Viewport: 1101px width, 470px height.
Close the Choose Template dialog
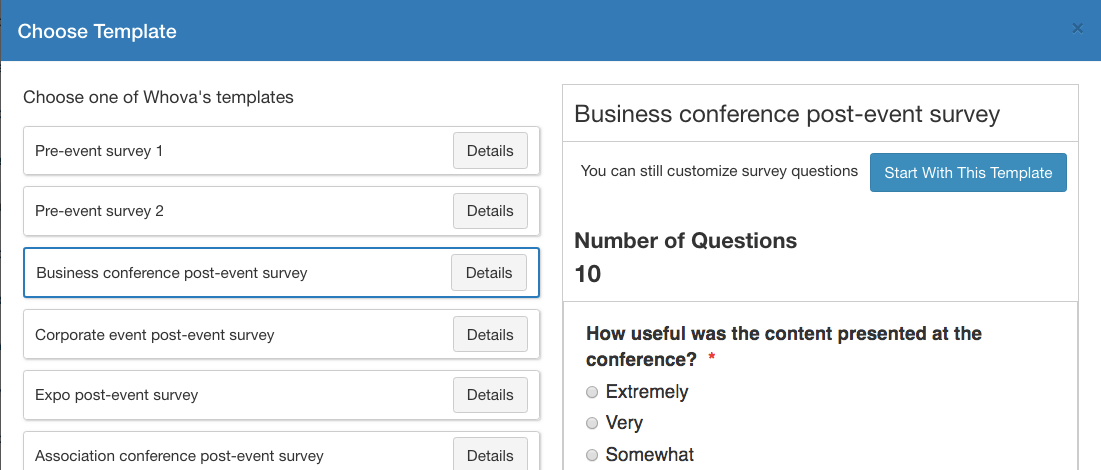(x=1077, y=29)
